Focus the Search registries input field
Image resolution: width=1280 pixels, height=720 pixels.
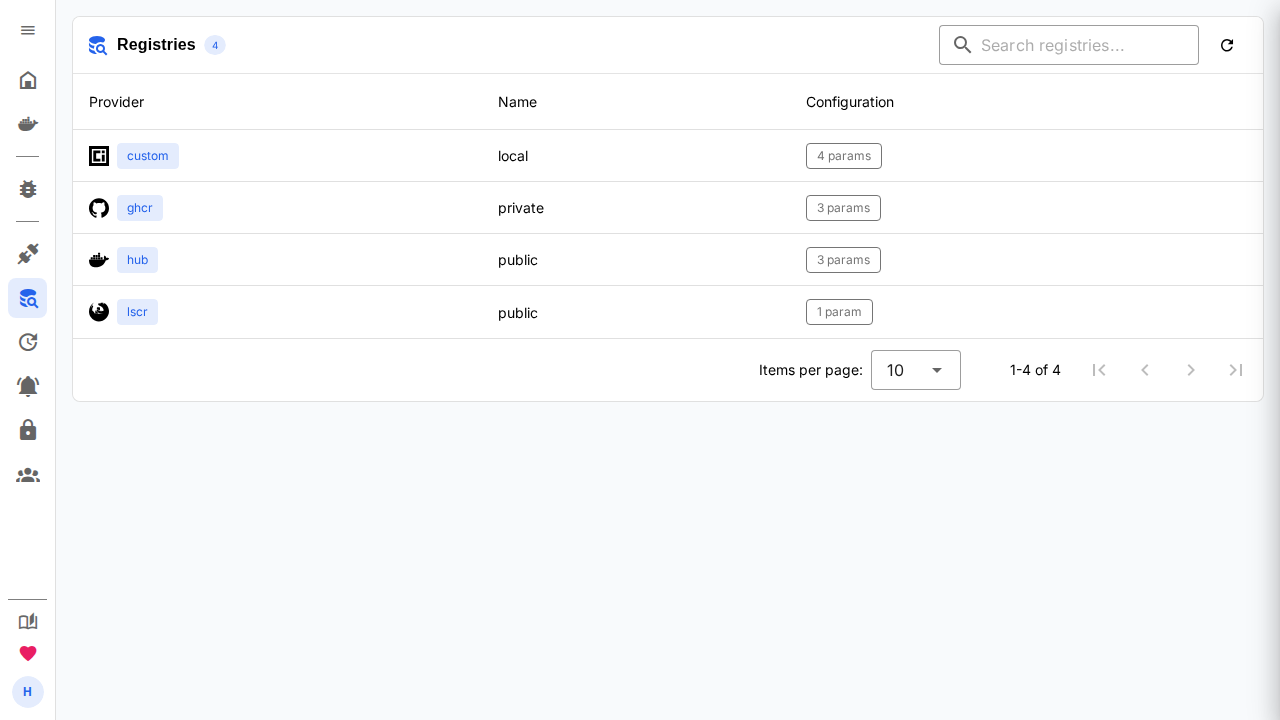pos(1069,45)
